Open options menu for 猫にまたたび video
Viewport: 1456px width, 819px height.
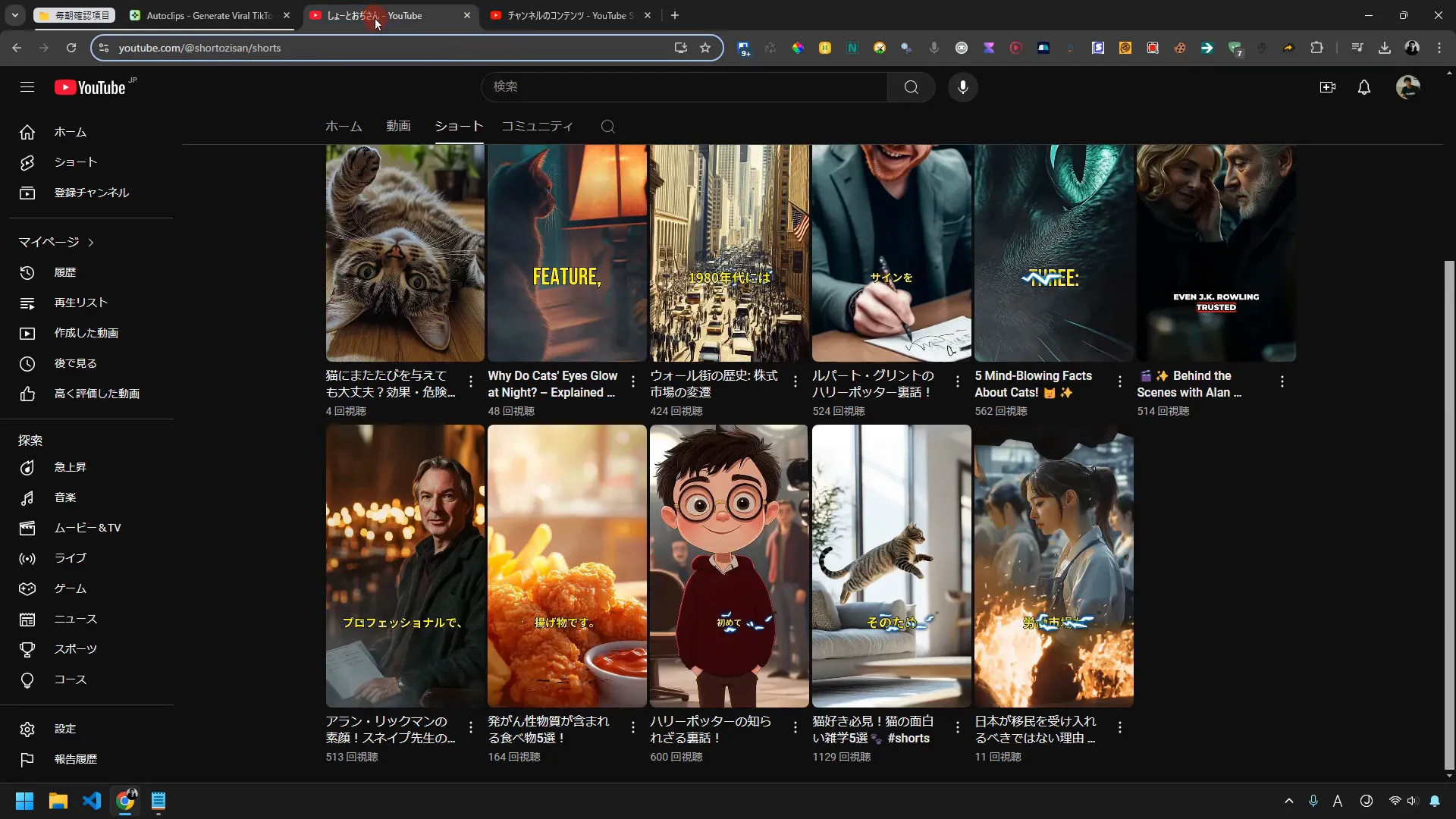point(471,381)
